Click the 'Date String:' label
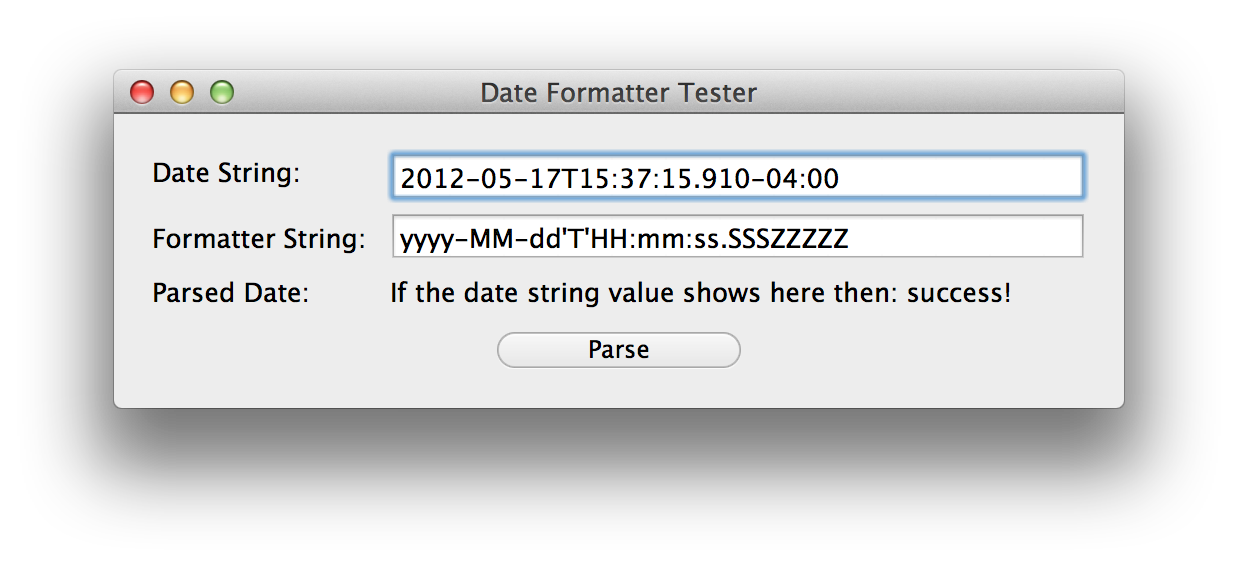This screenshot has width=1238, height=566. 226,173
